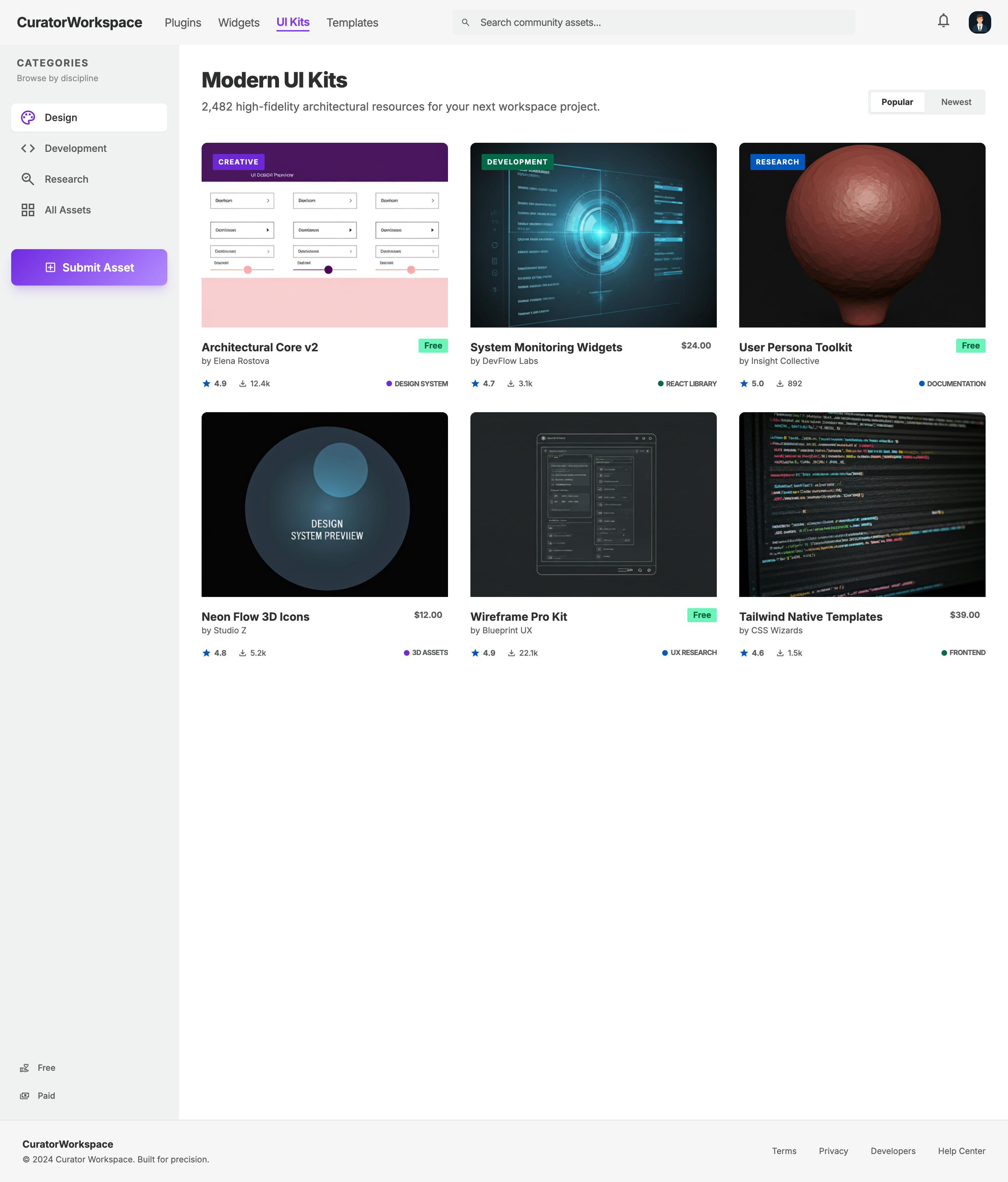View All Assets via the grid icon
Viewport: 1008px width, 1182px height.
tap(28, 210)
